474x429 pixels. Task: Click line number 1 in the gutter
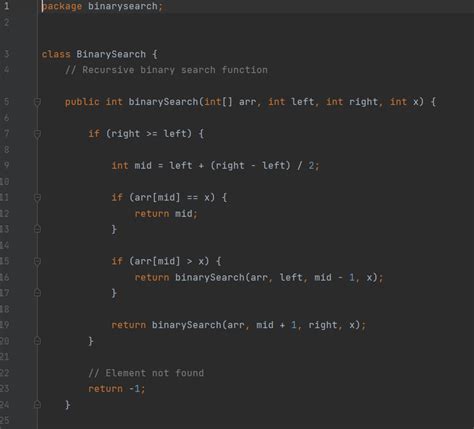(x=6, y=6)
